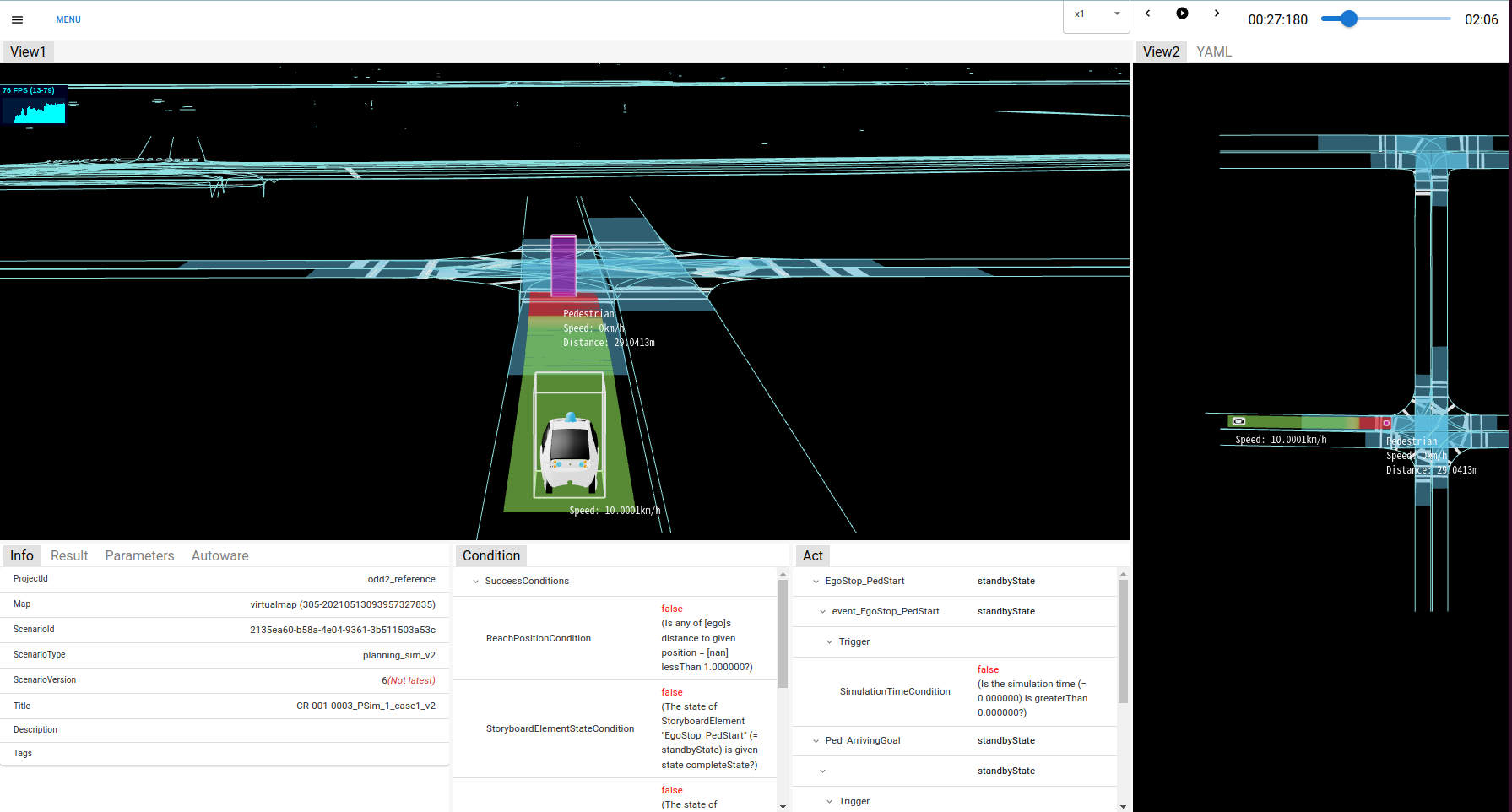Click the Act panel scroll-down arrow
The height and width of the screenshot is (812, 1512).
pyautogui.click(x=1123, y=806)
